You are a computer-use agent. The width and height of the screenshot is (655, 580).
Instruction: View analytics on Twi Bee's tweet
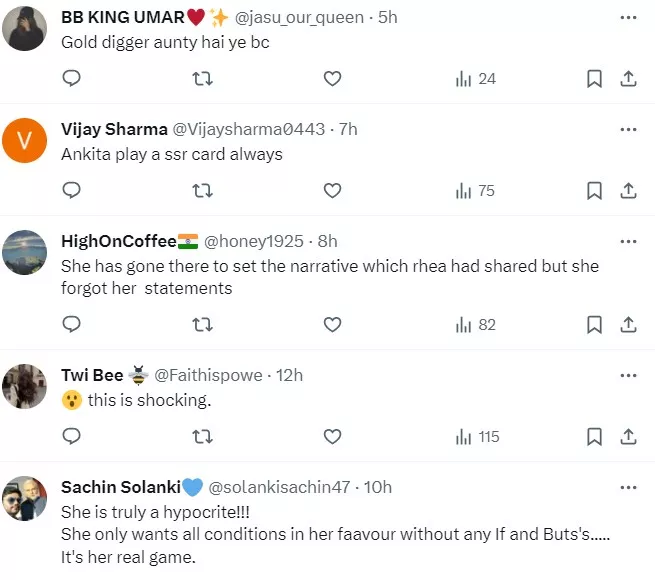pos(477,436)
